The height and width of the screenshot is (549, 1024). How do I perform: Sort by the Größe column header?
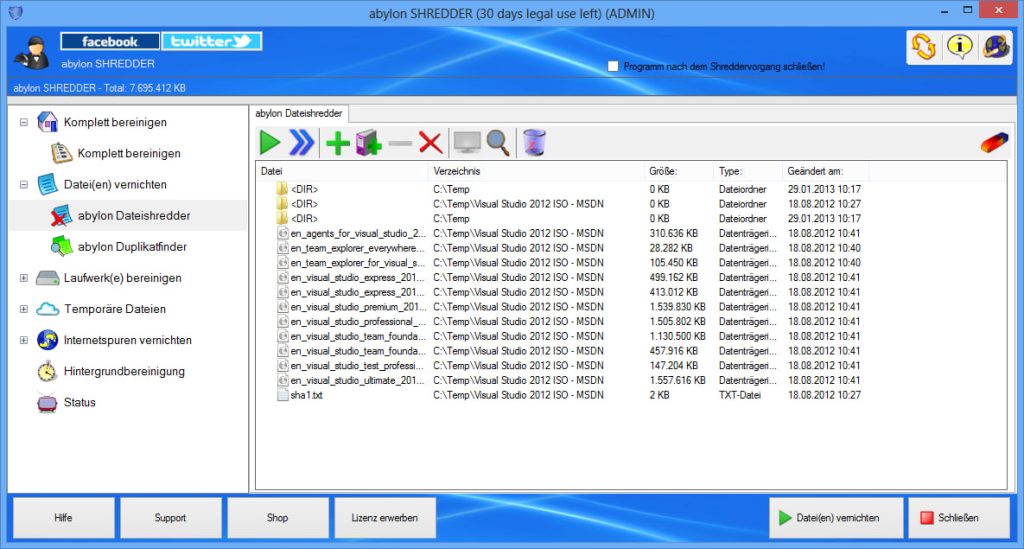pyautogui.click(x=679, y=171)
